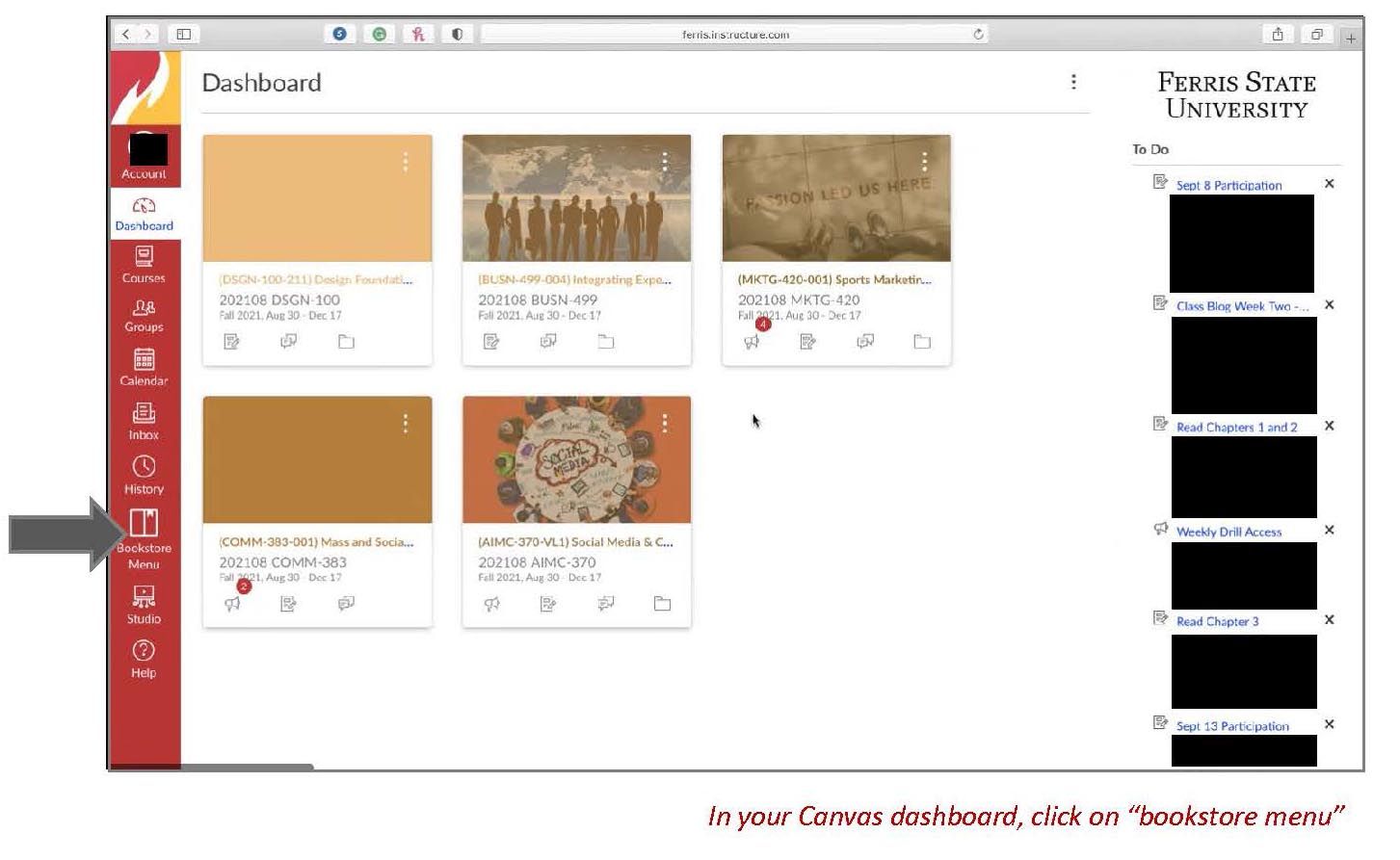Image resolution: width=1400 pixels, height=860 pixels.
Task: Open AIMC-370 assignments icon
Action: pyautogui.click(x=548, y=604)
